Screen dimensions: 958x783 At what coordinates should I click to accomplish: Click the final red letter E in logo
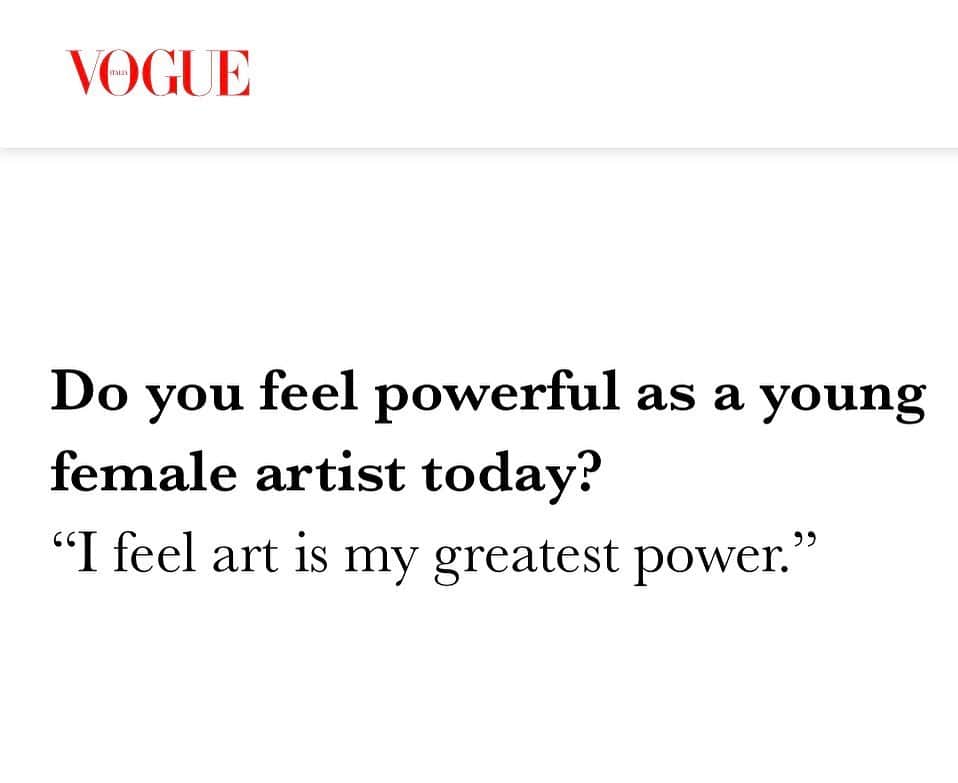click(x=234, y=73)
